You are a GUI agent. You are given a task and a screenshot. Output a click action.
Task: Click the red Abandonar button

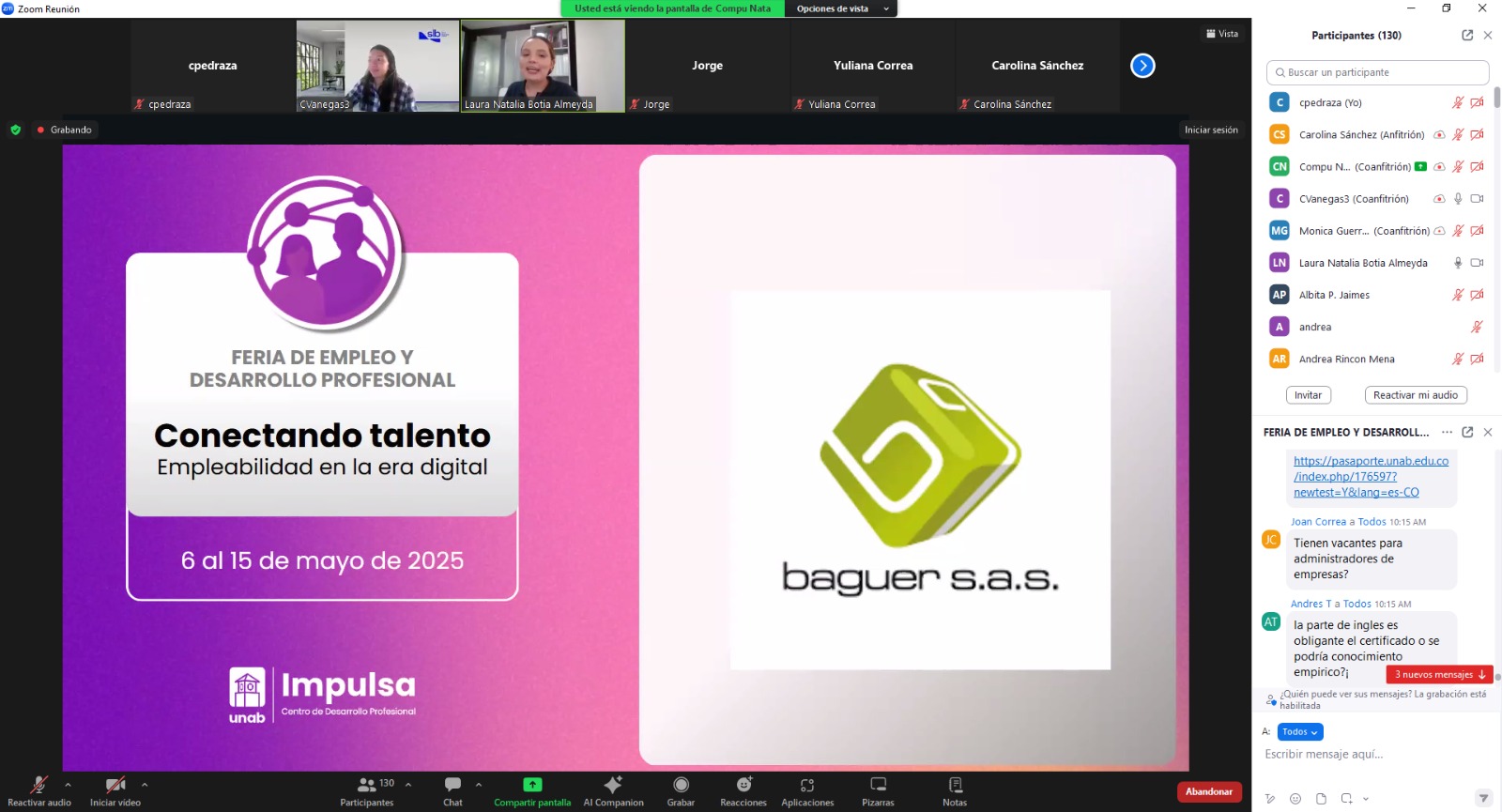pos(1208,791)
